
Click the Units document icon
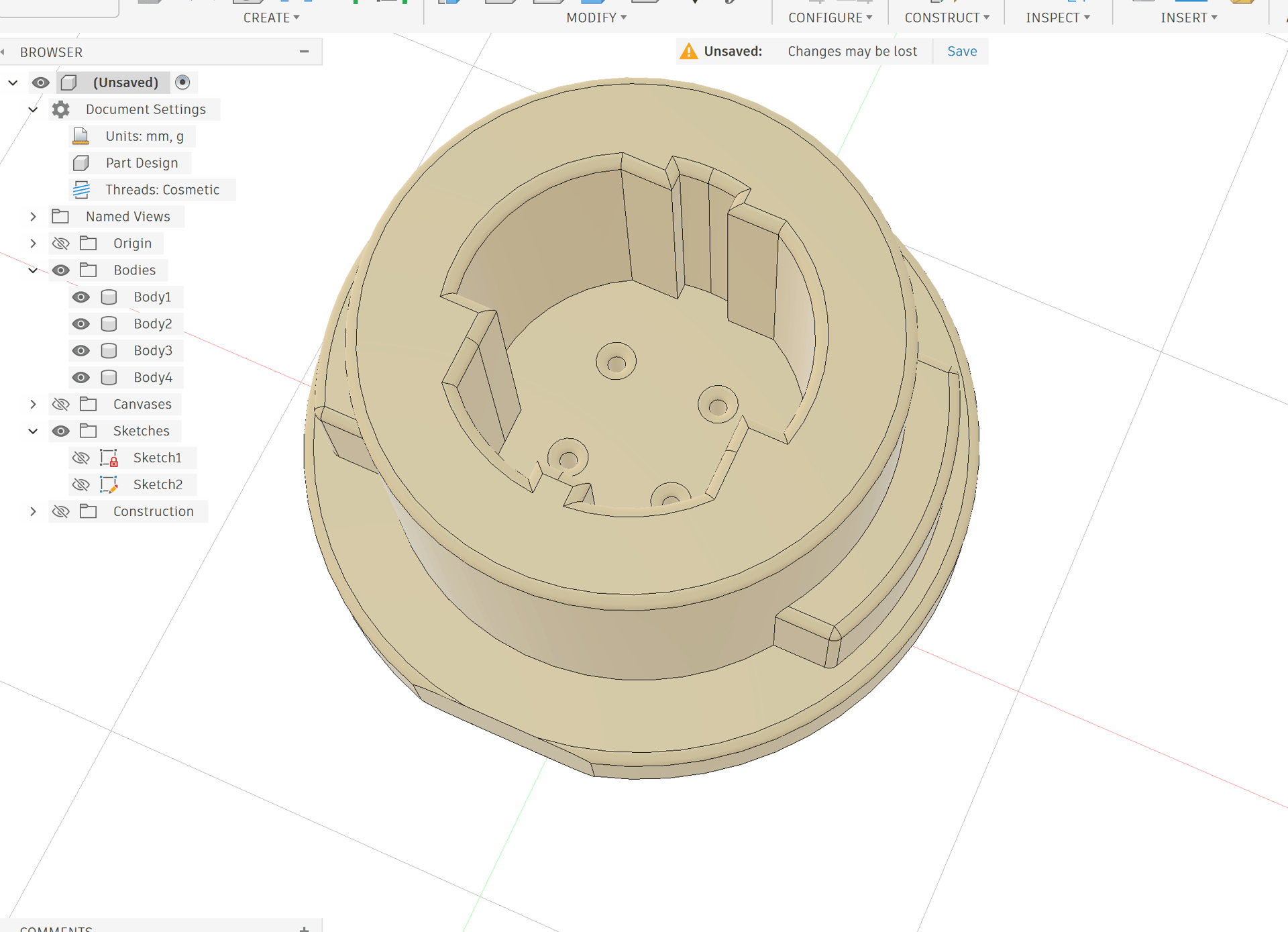coord(80,136)
